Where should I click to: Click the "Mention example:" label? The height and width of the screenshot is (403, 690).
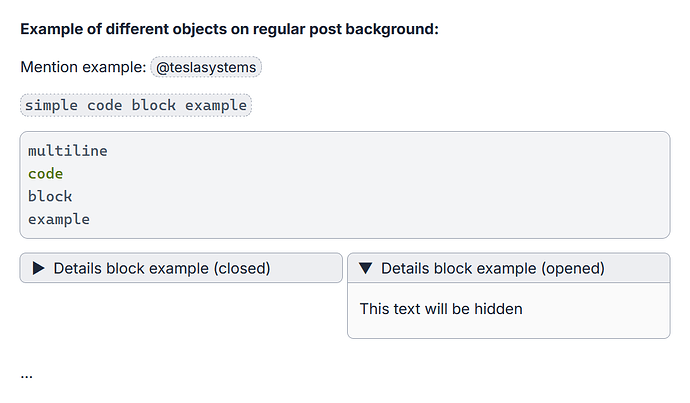83,68
